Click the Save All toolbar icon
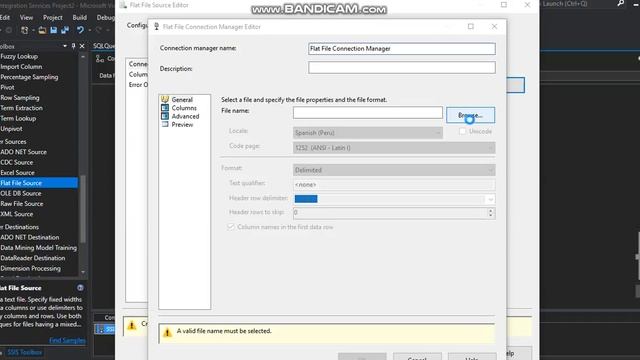The height and width of the screenshot is (360, 640). click(65, 30)
